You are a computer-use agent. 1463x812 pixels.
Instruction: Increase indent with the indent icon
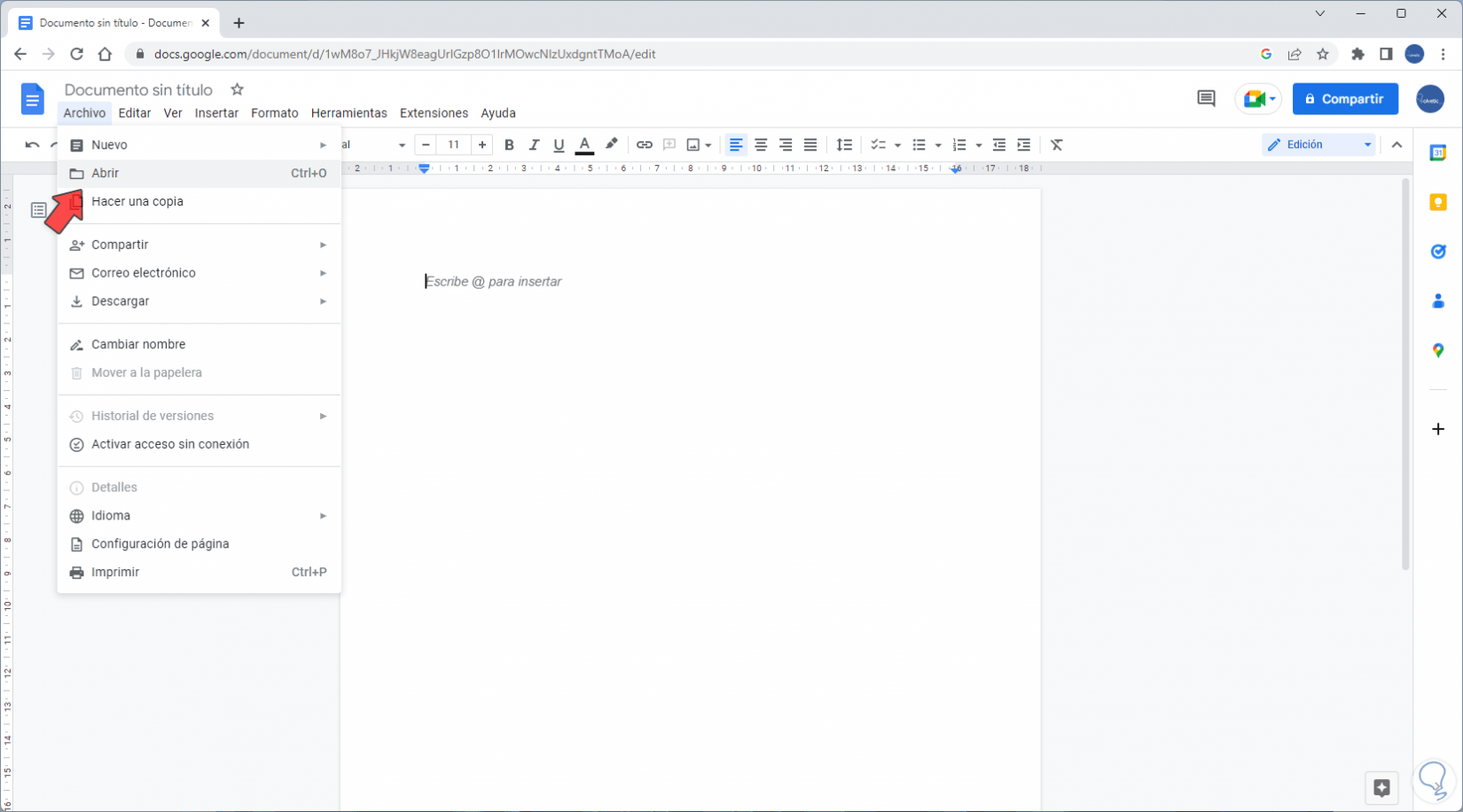(1024, 144)
